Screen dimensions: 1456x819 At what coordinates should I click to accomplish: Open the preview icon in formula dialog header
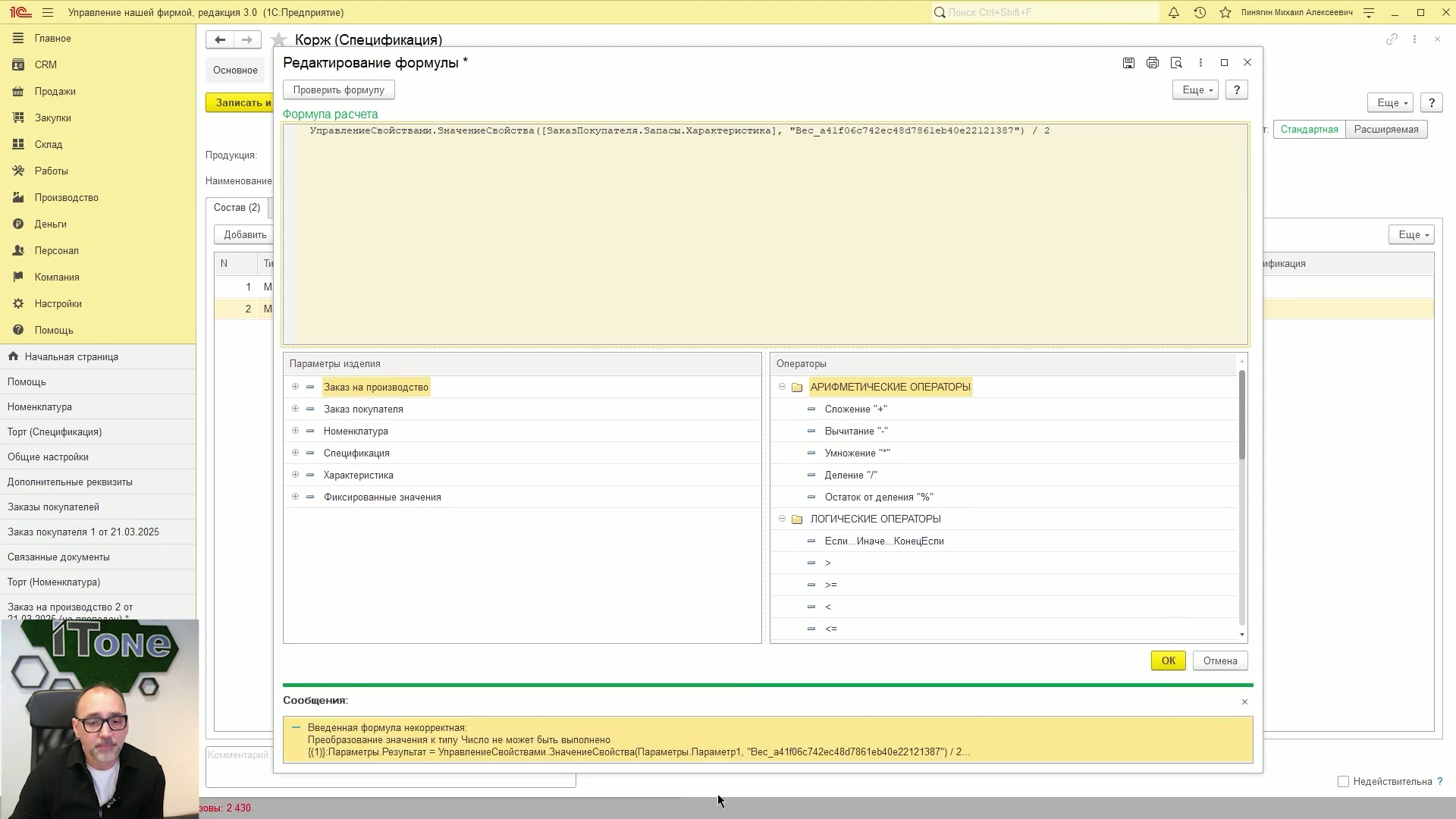click(x=1176, y=63)
